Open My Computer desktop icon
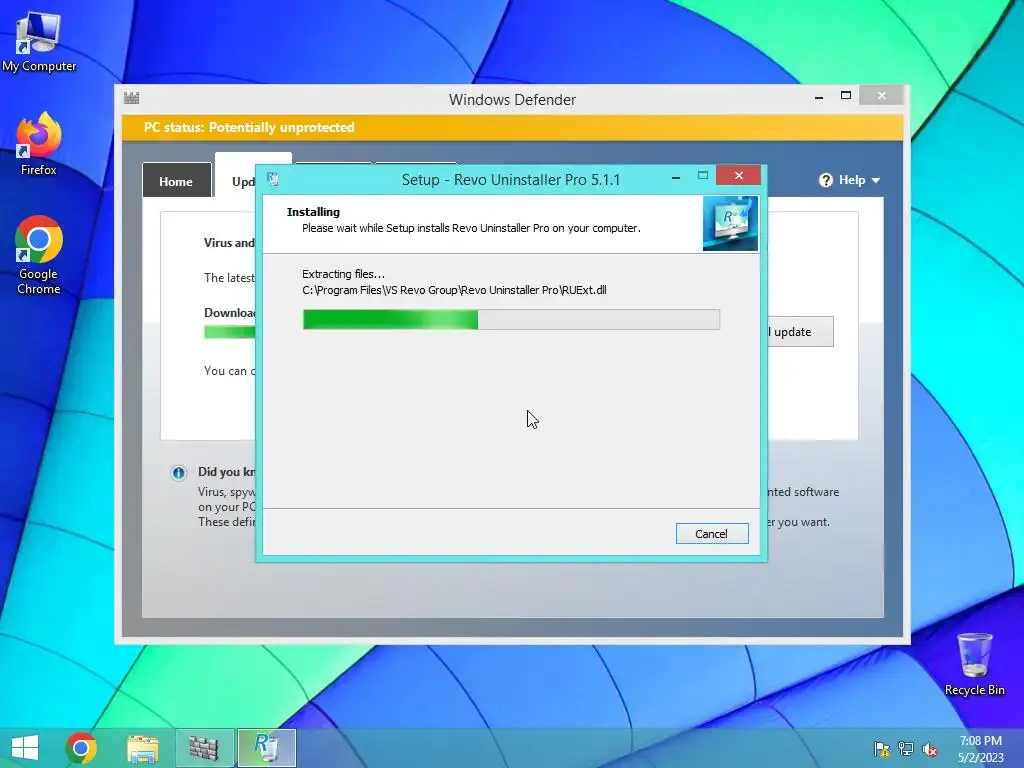This screenshot has width=1024, height=768. click(x=39, y=42)
